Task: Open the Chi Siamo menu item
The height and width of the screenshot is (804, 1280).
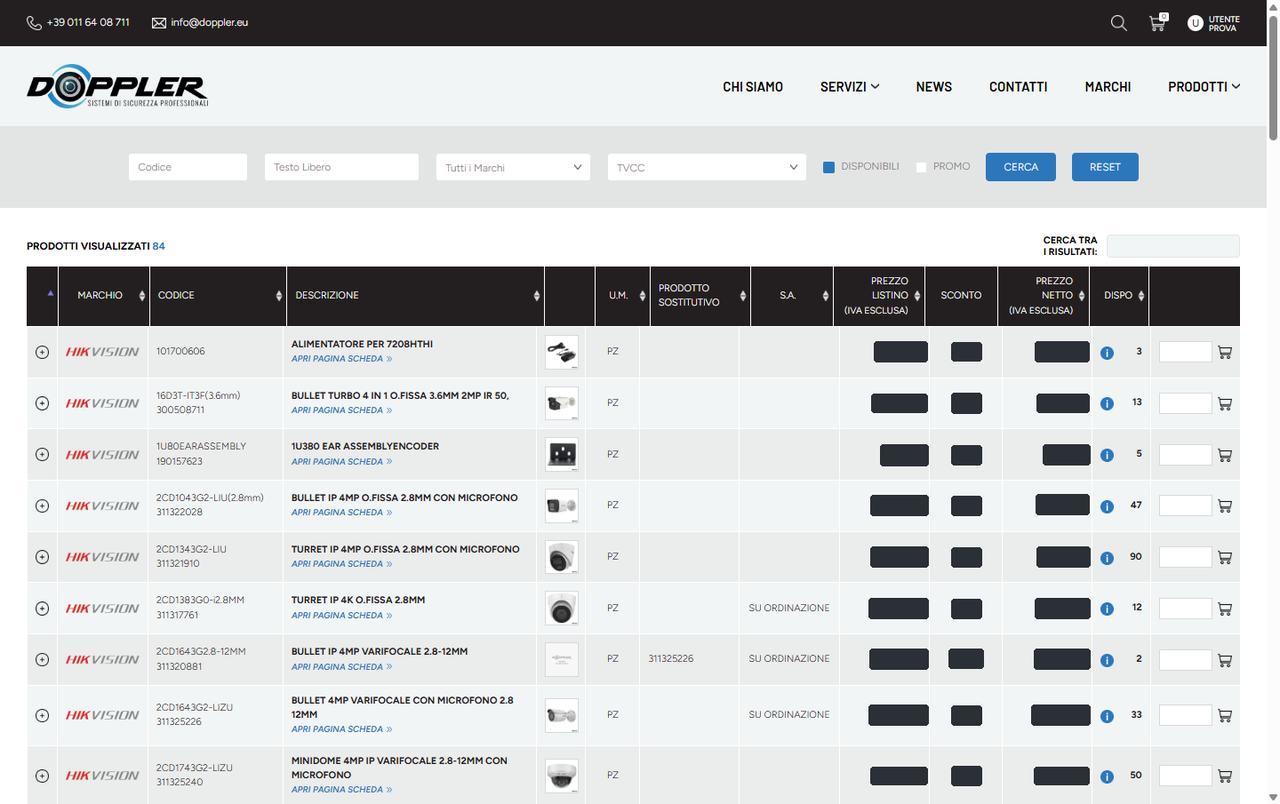Action: [x=753, y=87]
